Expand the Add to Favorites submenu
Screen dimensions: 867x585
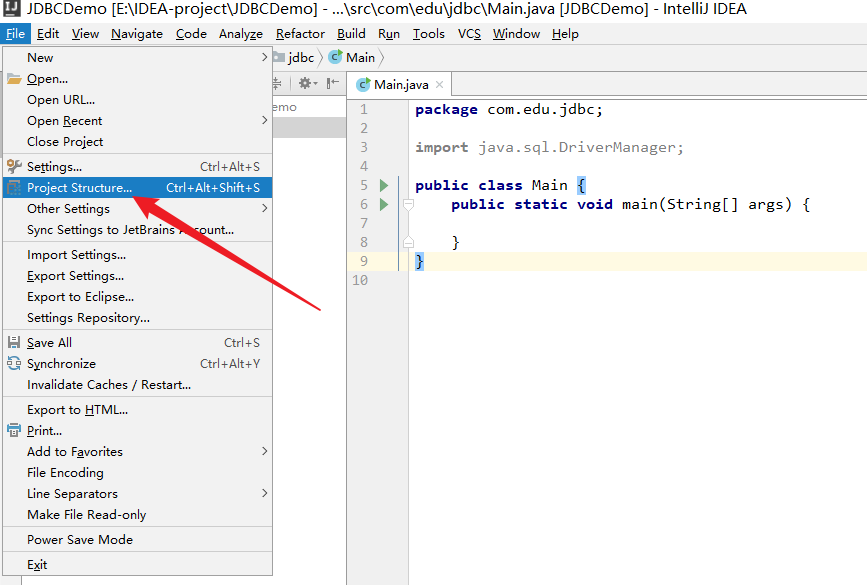point(264,451)
